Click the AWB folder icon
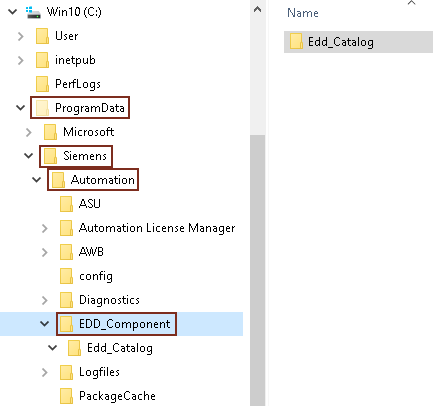This screenshot has width=433, height=406. pos(66,252)
